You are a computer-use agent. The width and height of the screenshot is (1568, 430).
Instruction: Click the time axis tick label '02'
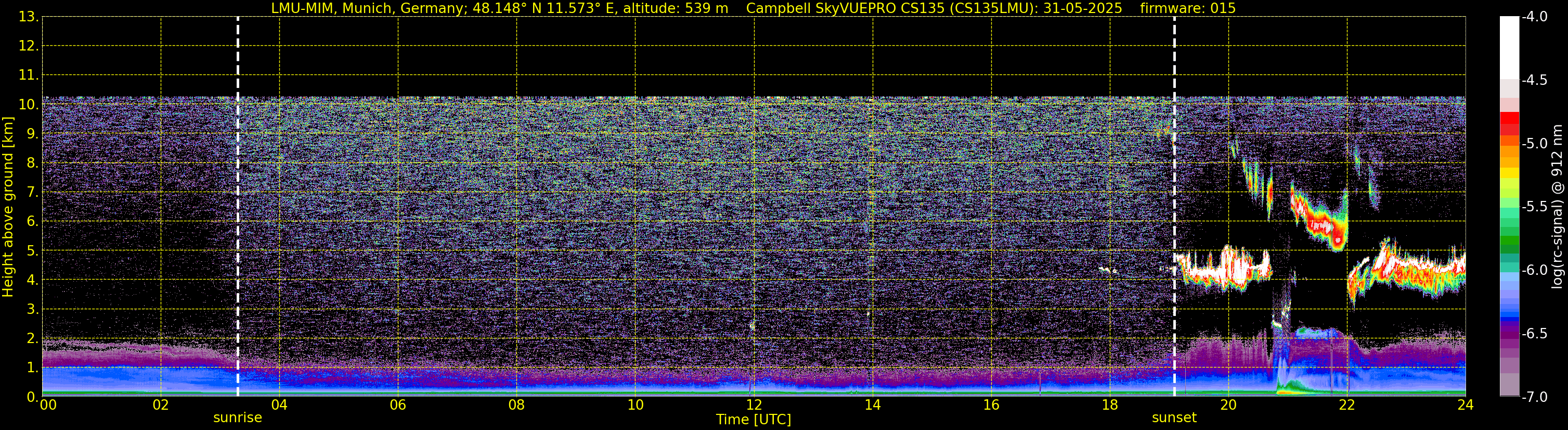point(161,405)
